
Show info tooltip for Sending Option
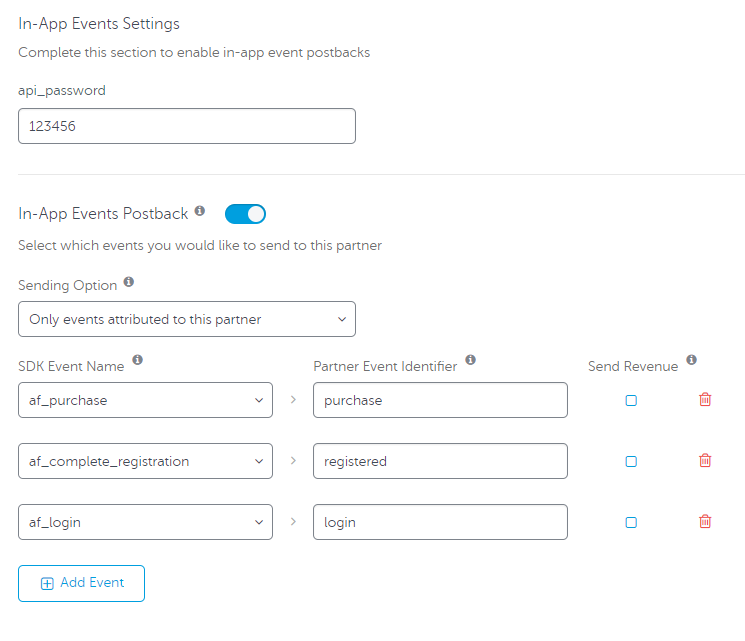coord(129,282)
